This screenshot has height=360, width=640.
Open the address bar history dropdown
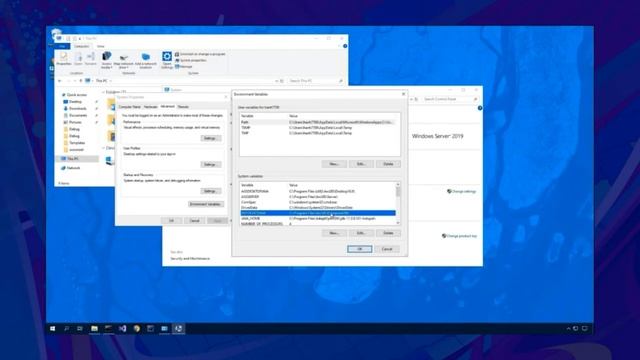(x=276, y=81)
